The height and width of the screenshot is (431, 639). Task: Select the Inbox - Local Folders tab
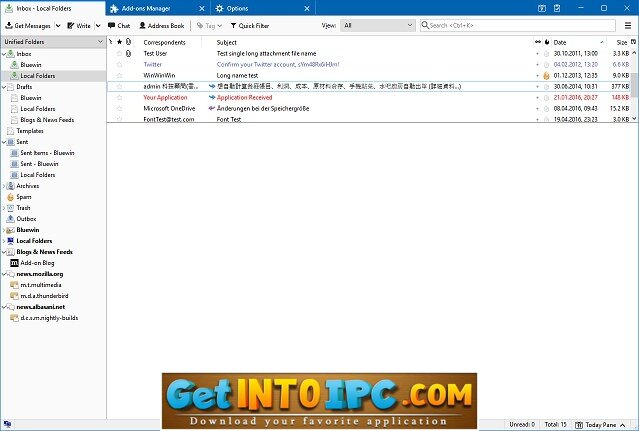(52, 8)
